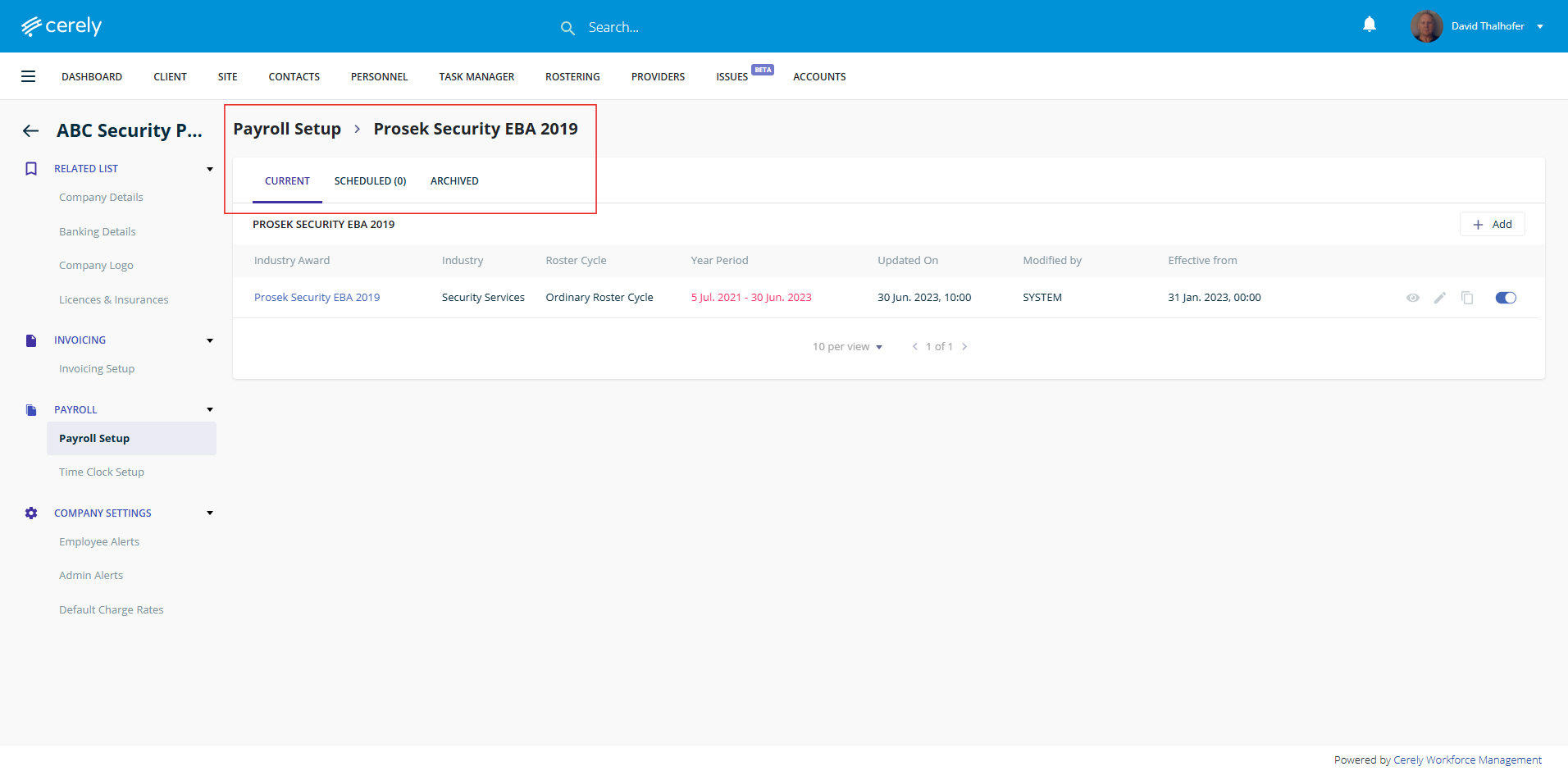The height and width of the screenshot is (771, 1568).
Task: Open the hamburger navigation menu
Action: pyautogui.click(x=28, y=76)
